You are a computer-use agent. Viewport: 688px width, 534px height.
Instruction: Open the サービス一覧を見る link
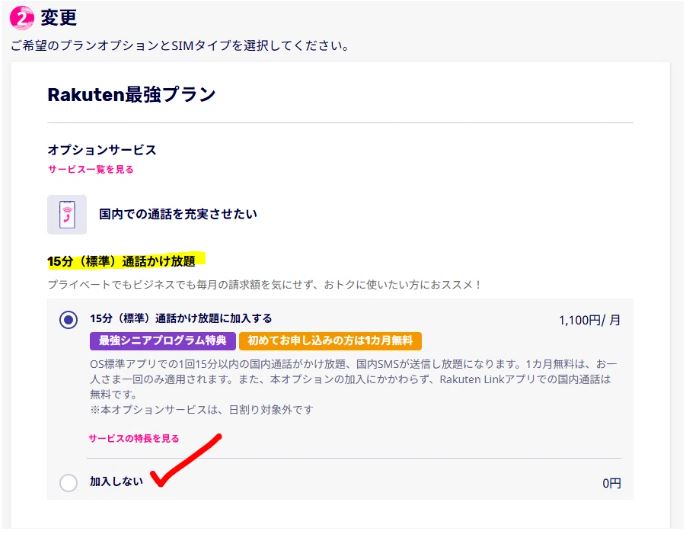click(x=91, y=169)
